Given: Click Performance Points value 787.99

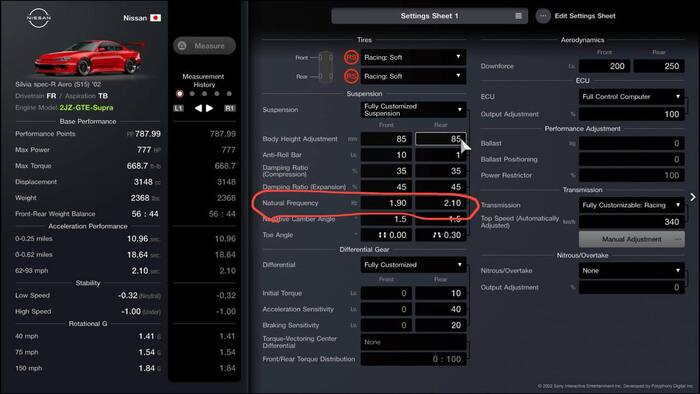Looking at the screenshot, I should 148,134.
